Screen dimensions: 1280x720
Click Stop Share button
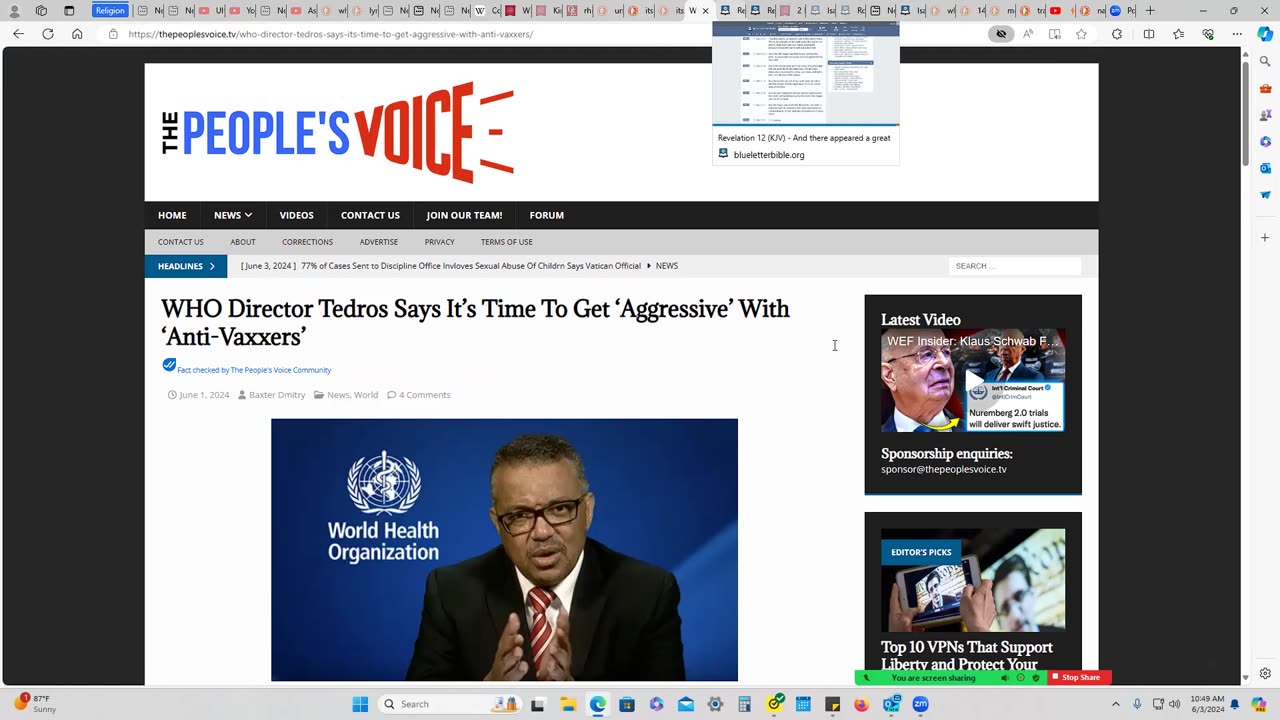1080,677
